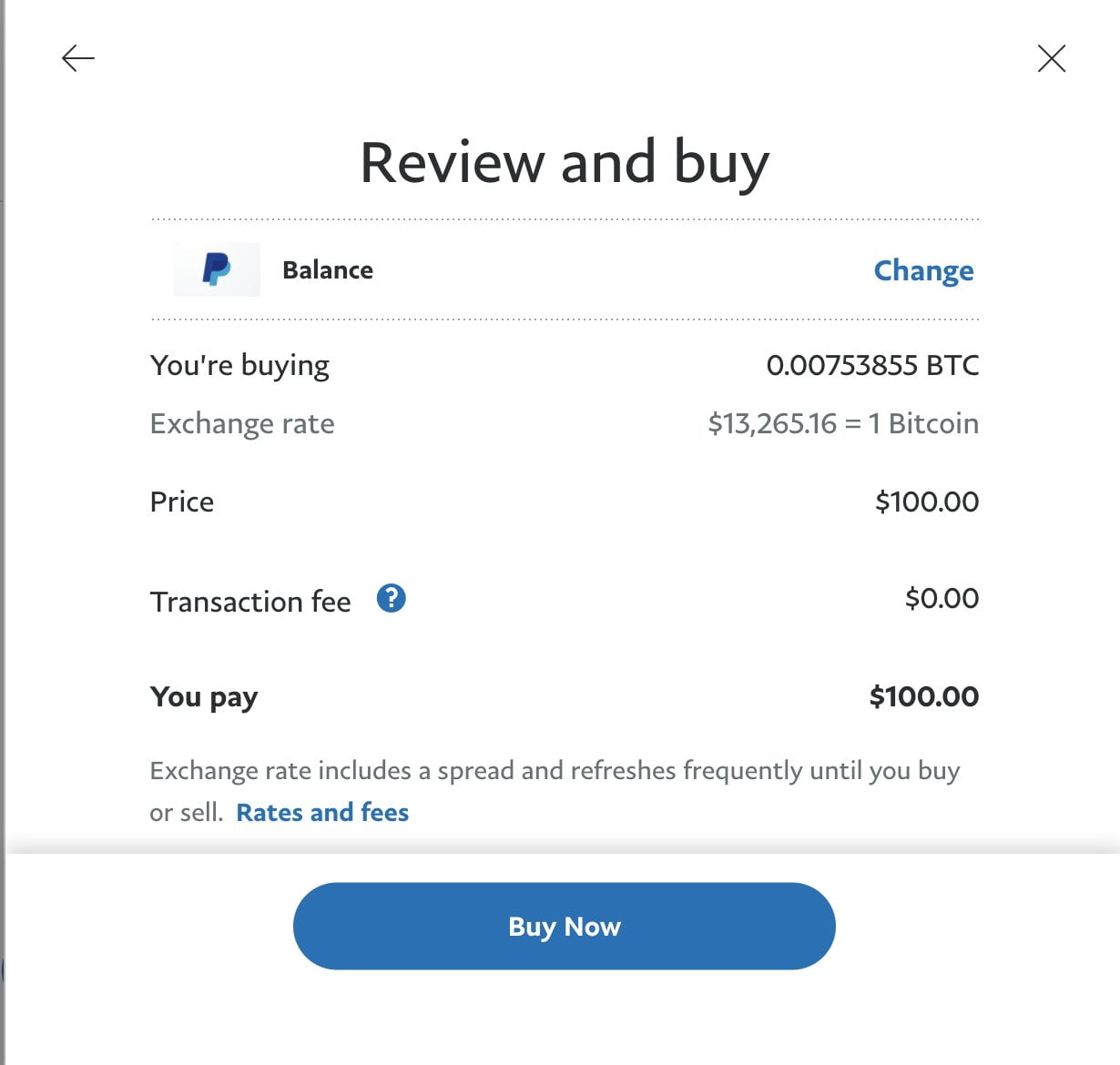Click the exchange rate spread disclaimer text
The image size is (1120, 1065).
click(554, 771)
